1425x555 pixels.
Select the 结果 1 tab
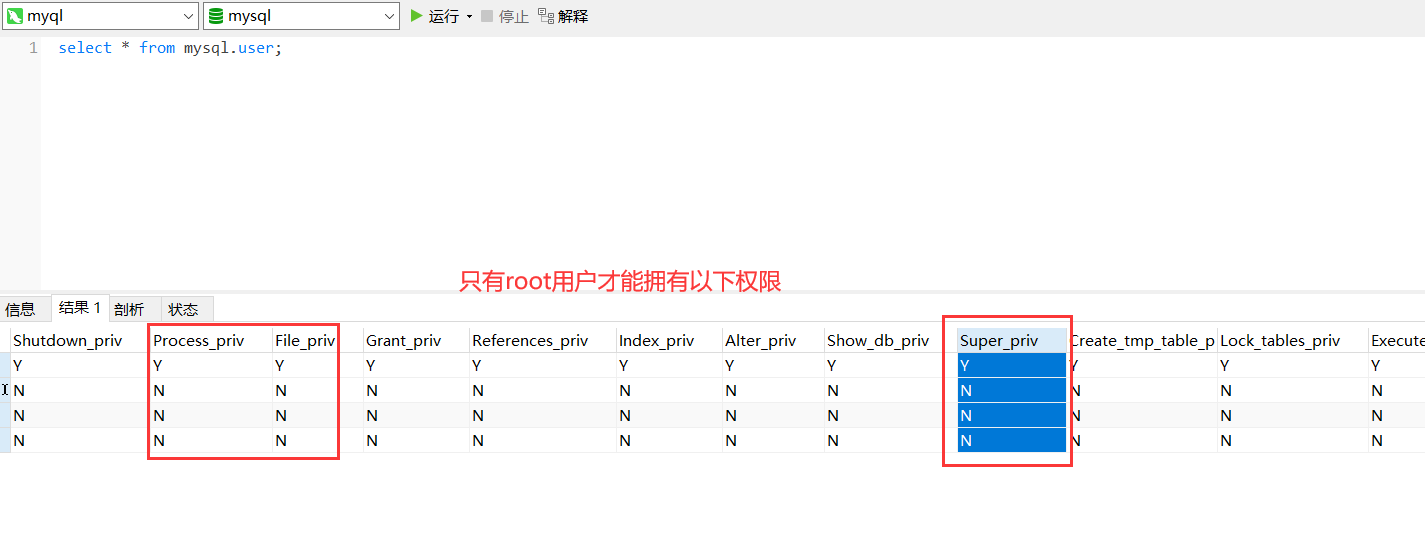click(80, 308)
